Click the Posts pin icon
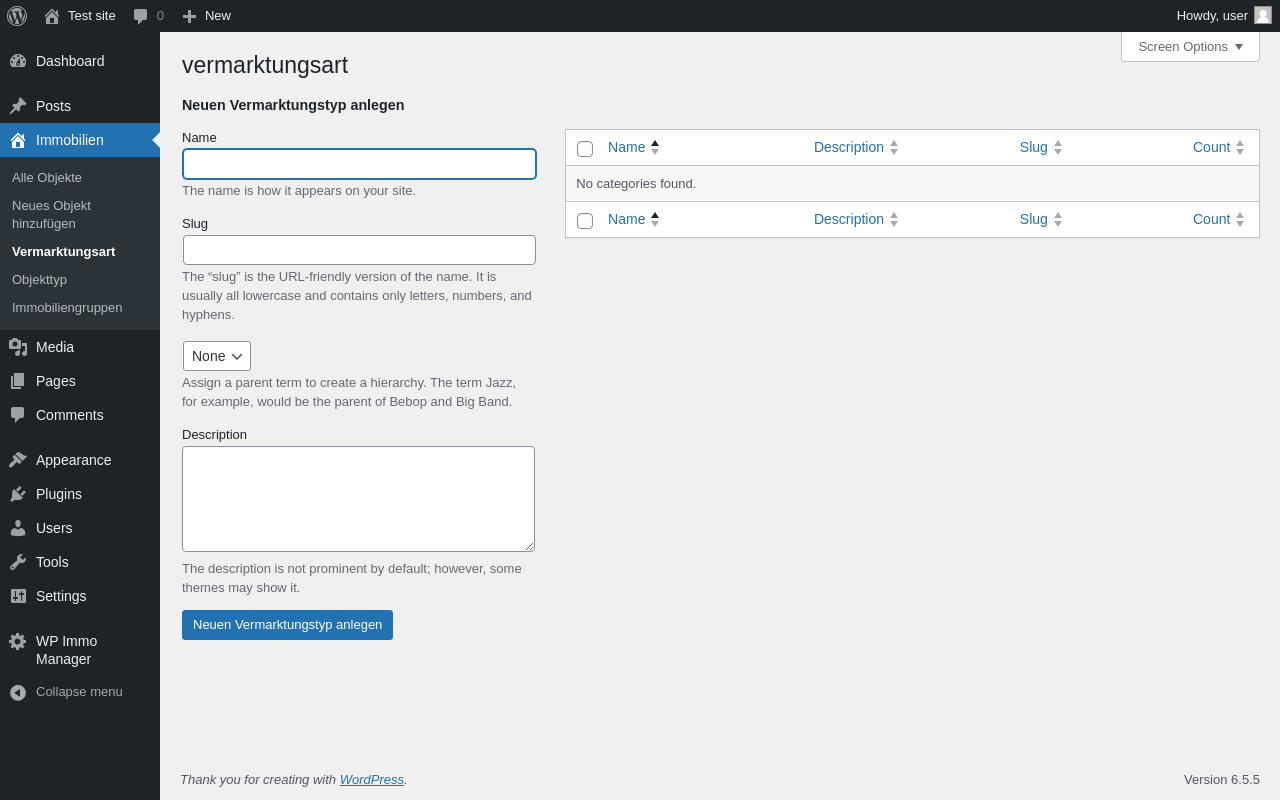The width and height of the screenshot is (1280, 800). click(x=18, y=106)
